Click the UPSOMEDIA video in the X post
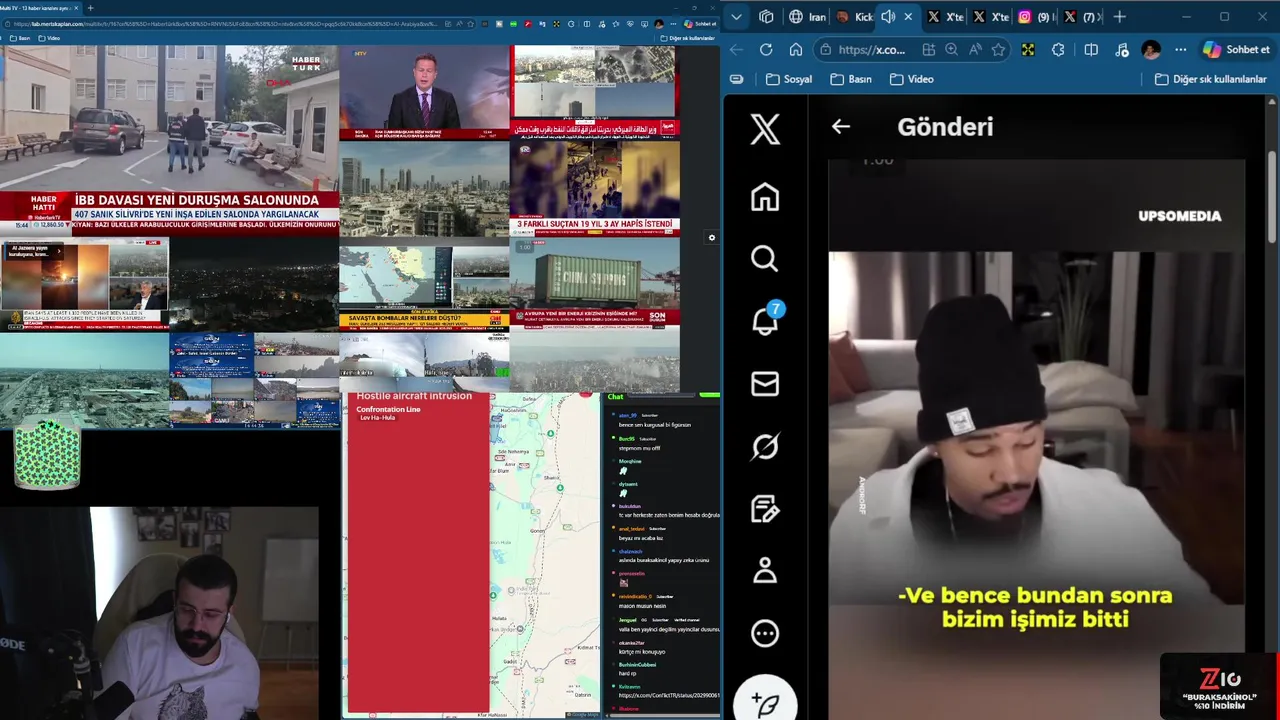Image resolution: width=1280 pixels, height=720 pixels. pyautogui.click(x=1036, y=440)
